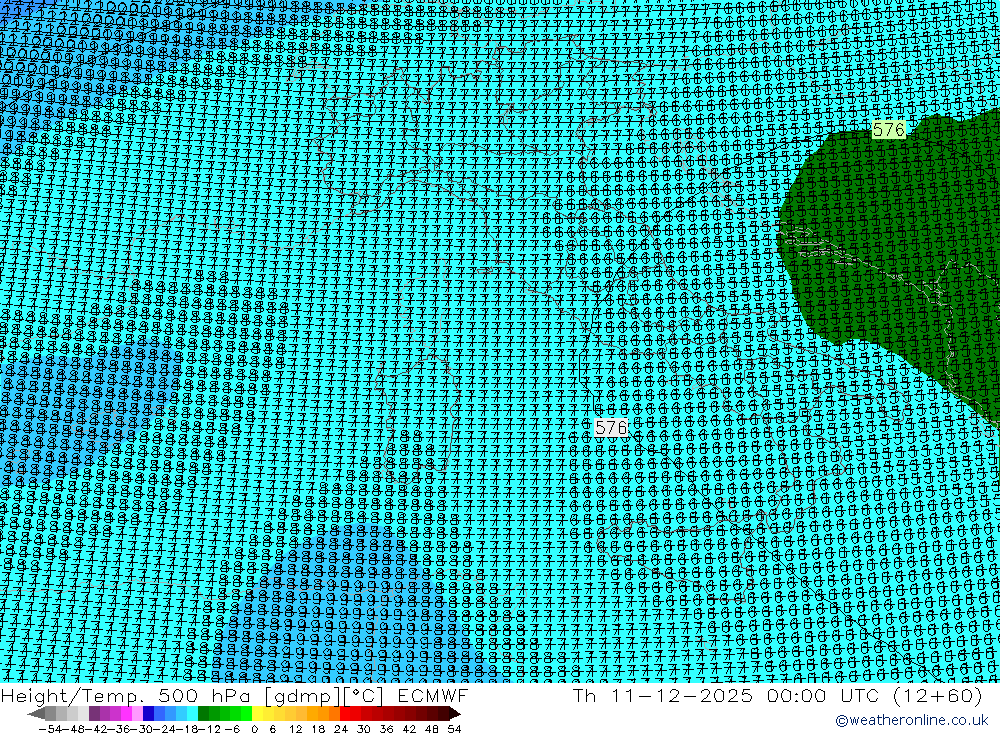The width and height of the screenshot is (1000, 733).
Task: Click the legend value label 18
Action: tap(318, 729)
